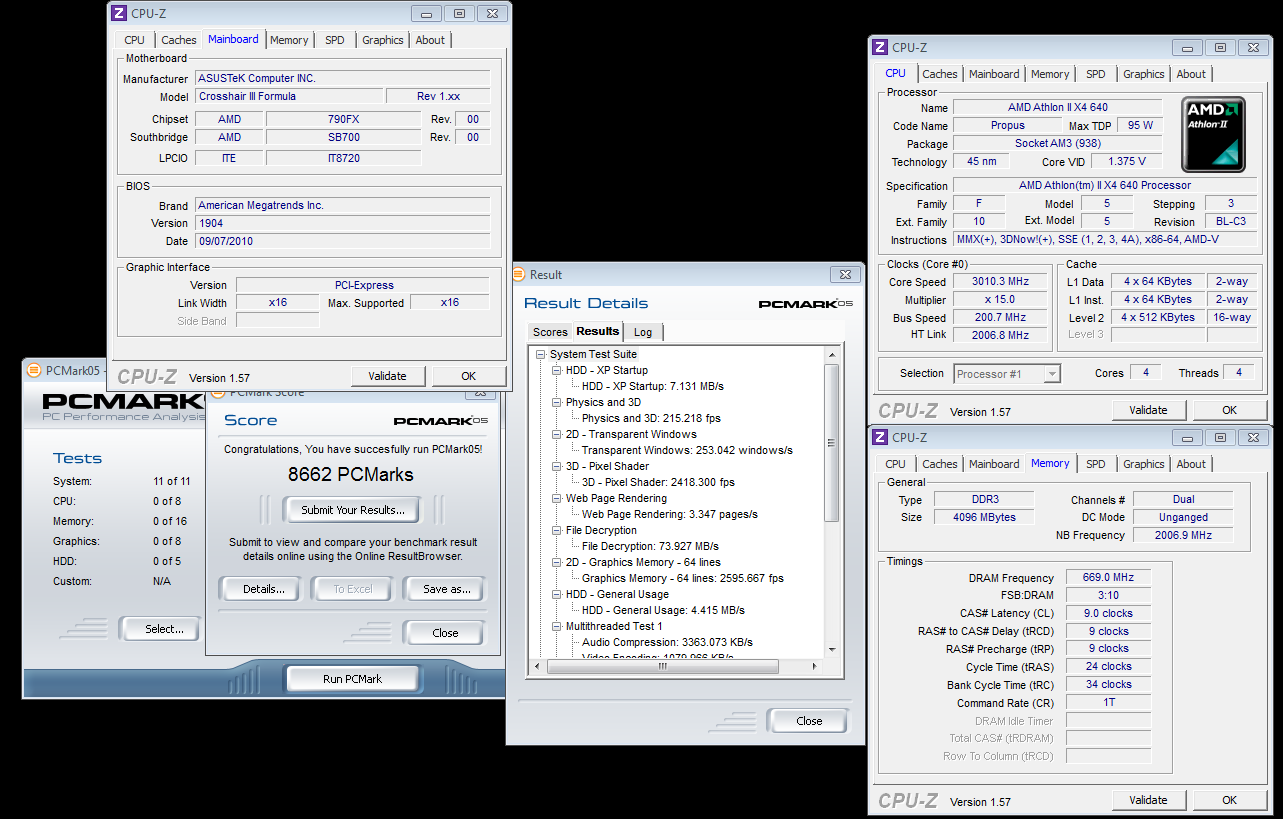
Task: Open the Caches tab in the Mainboard CPU-Z window
Action: point(179,40)
